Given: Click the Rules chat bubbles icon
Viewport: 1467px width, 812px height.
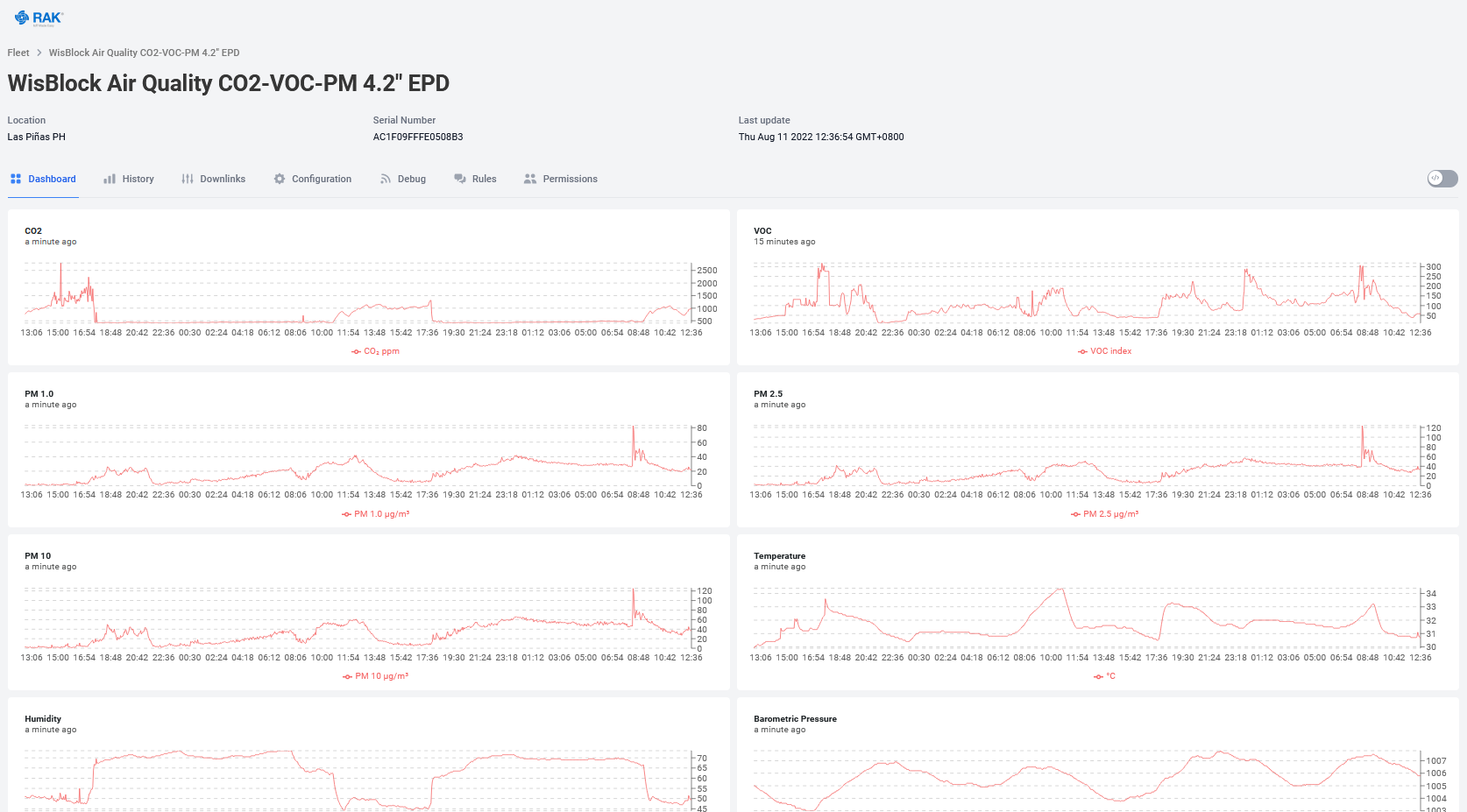Looking at the screenshot, I should (x=460, y=179).
